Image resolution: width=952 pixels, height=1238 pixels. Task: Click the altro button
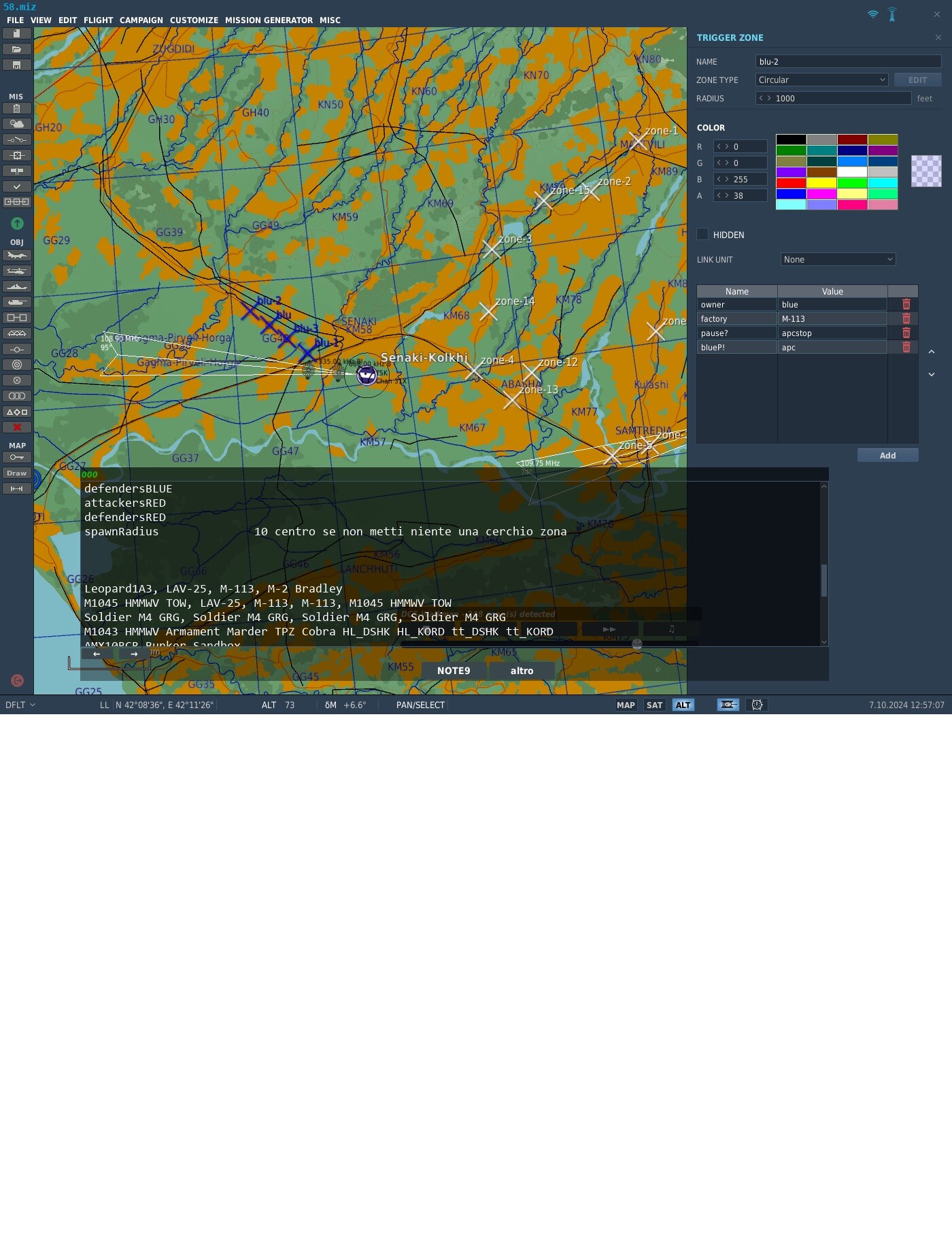tap(522, 671)
